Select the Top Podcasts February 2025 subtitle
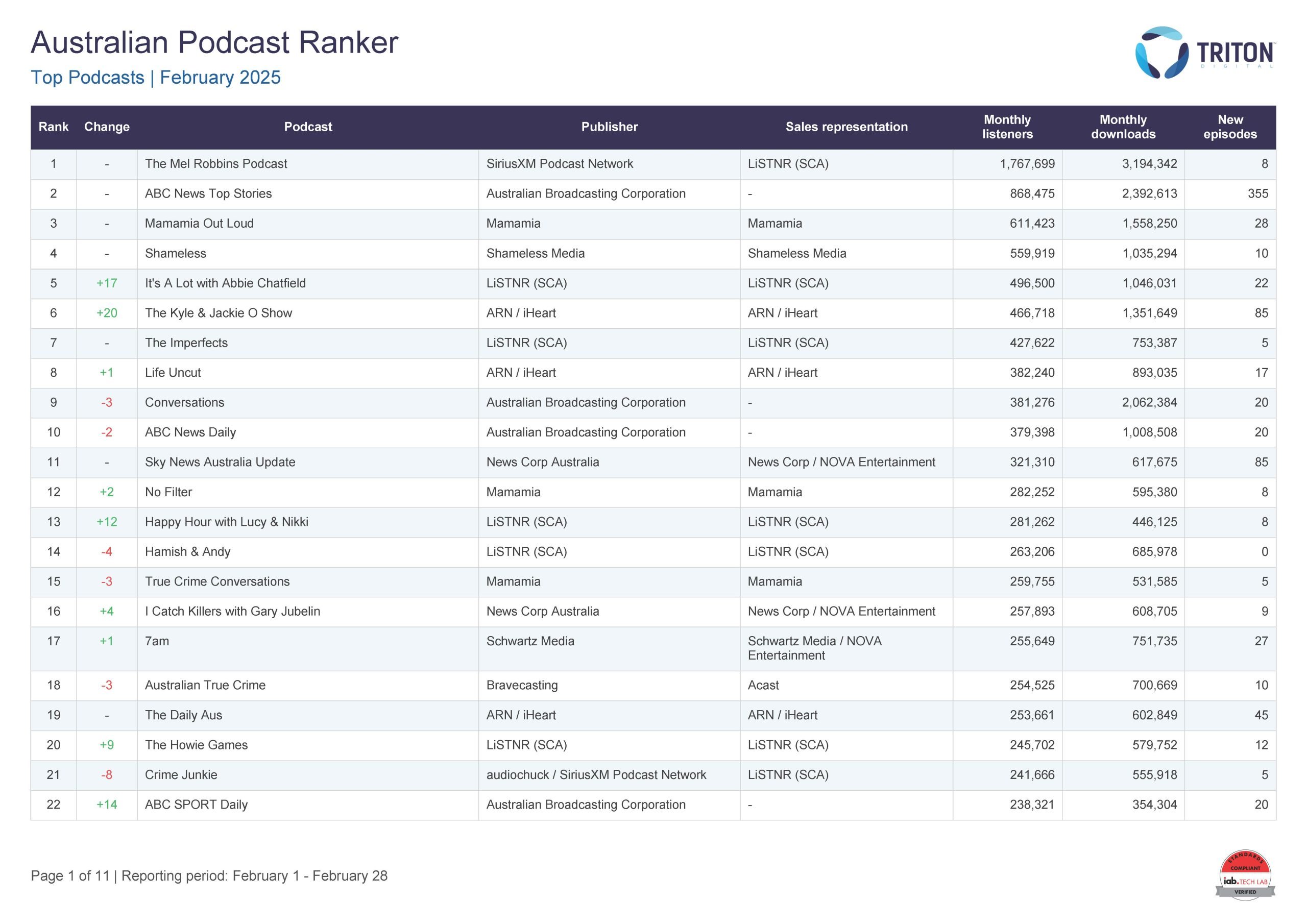Viewport: 1307px width, 924px height. (155, 78)
